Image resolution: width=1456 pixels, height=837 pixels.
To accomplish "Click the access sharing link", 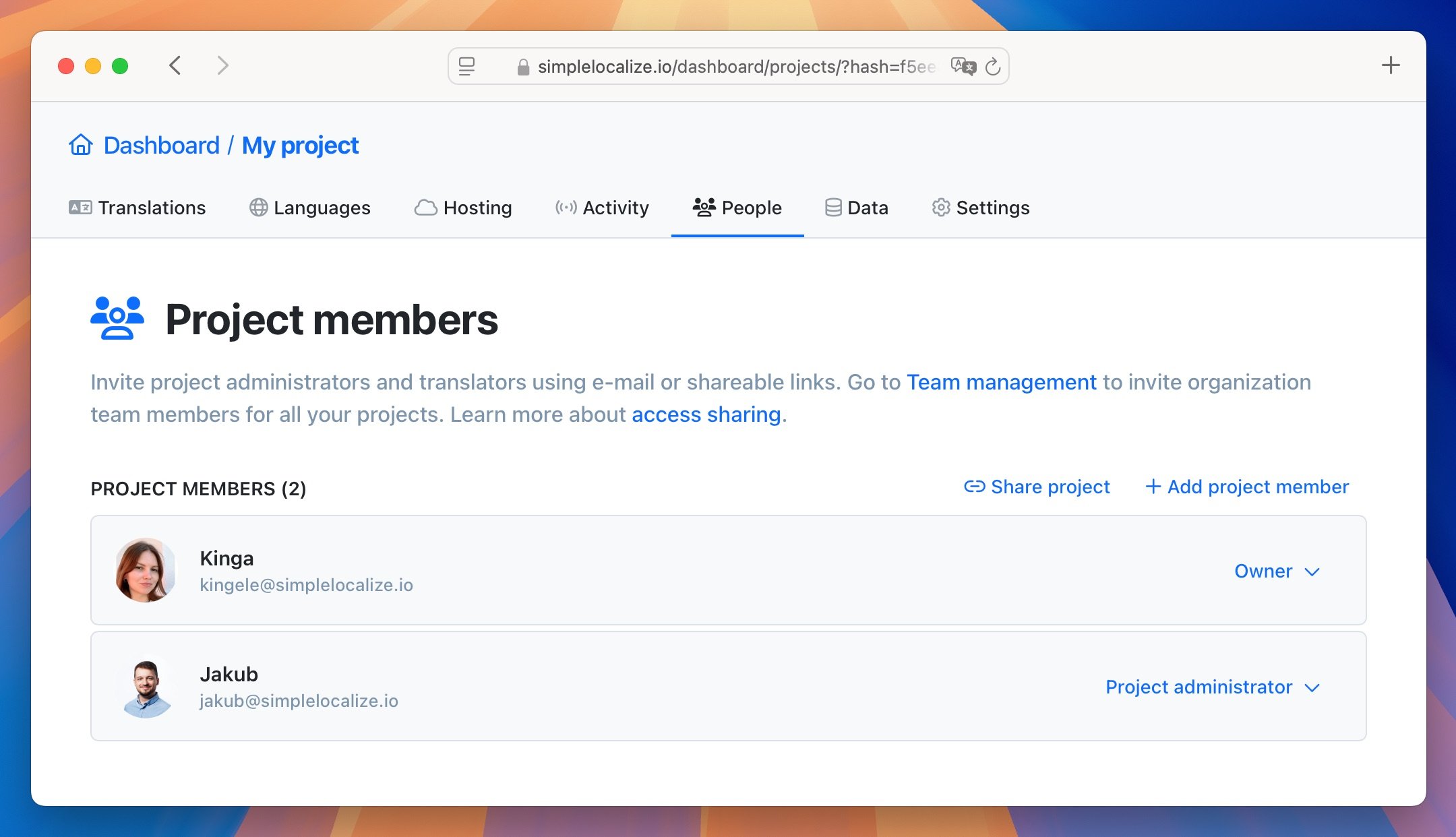I will [706, 414].
